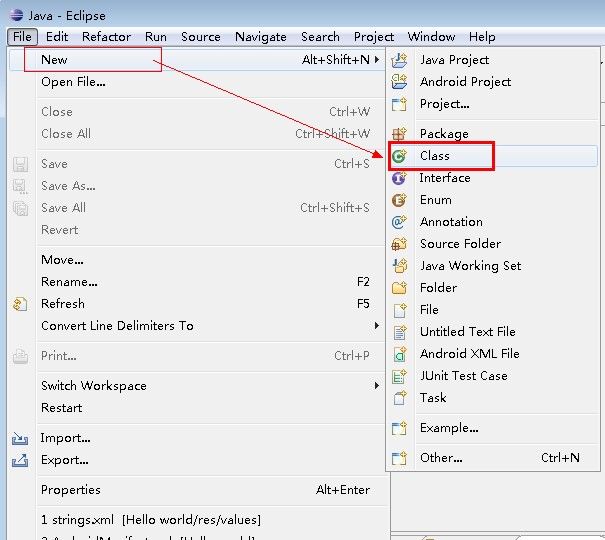The height and width of the screenshot is (540, 605).
Task: Open the Search menu
Action: (320, 37)
